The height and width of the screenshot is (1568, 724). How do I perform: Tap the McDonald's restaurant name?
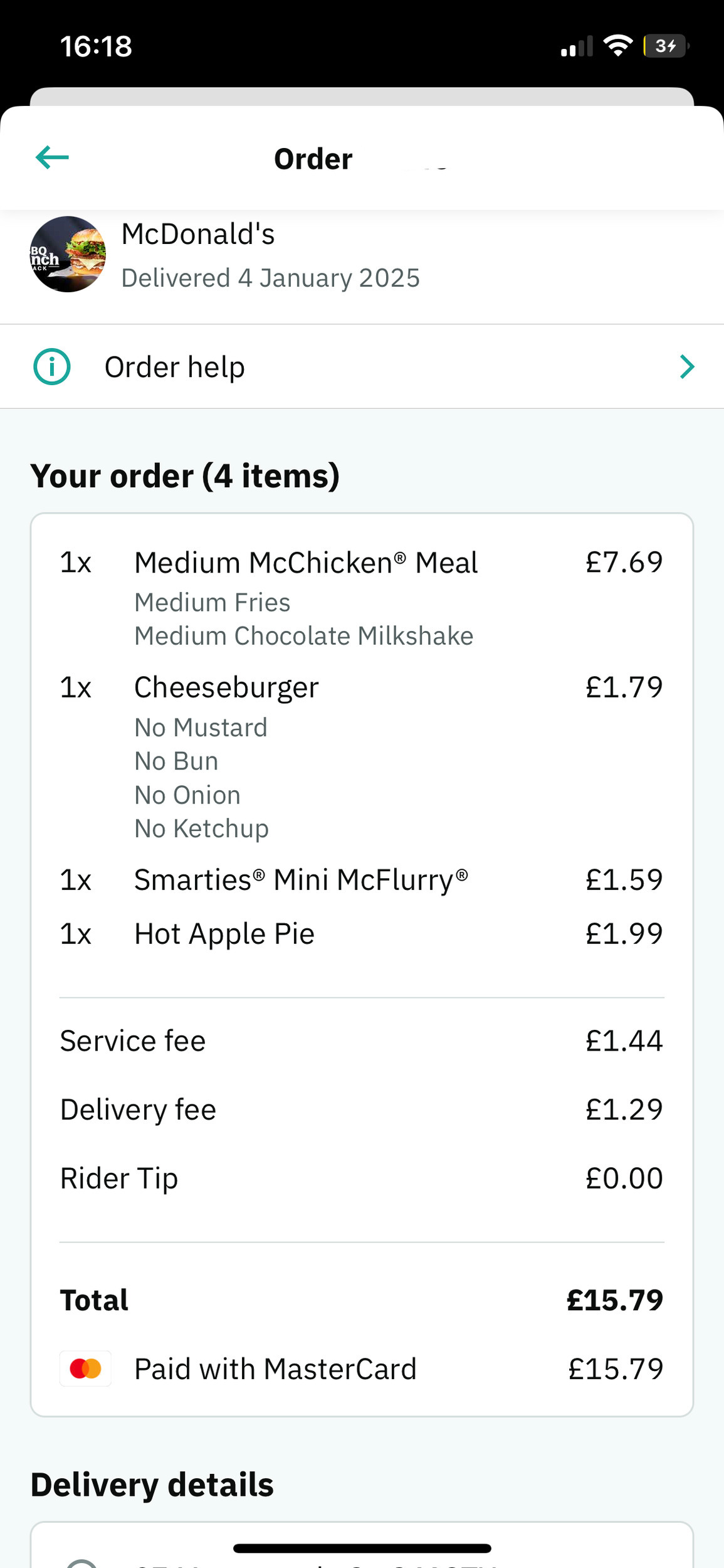pyautogui.click(x=198, y=235)
